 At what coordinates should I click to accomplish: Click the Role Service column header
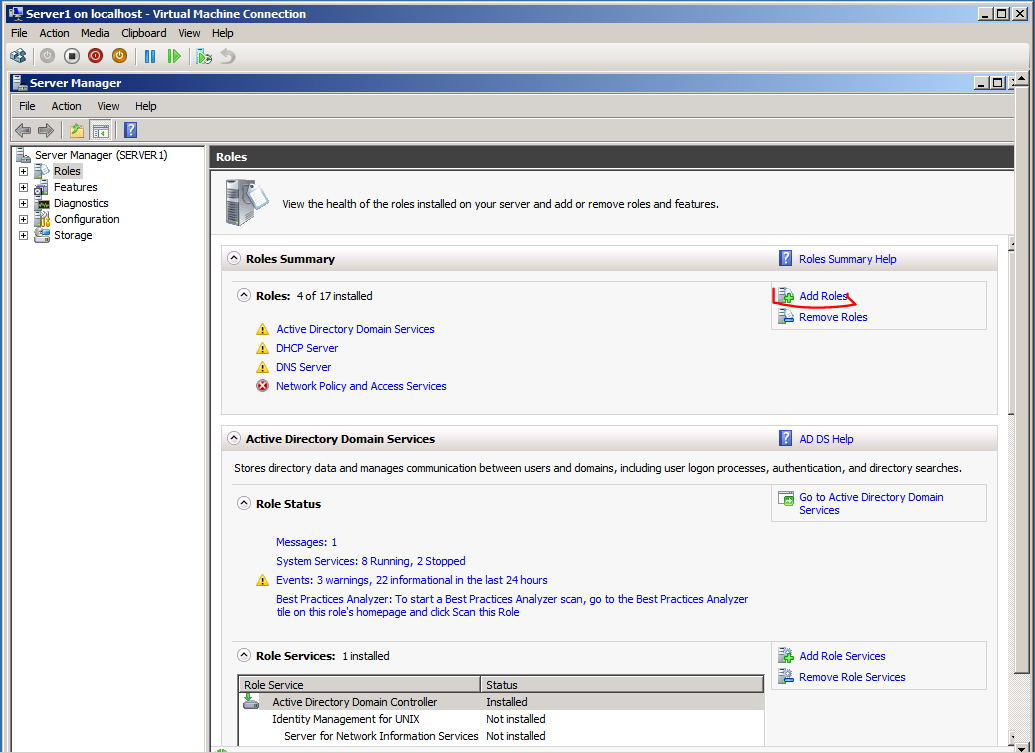[x=359, y=684]
